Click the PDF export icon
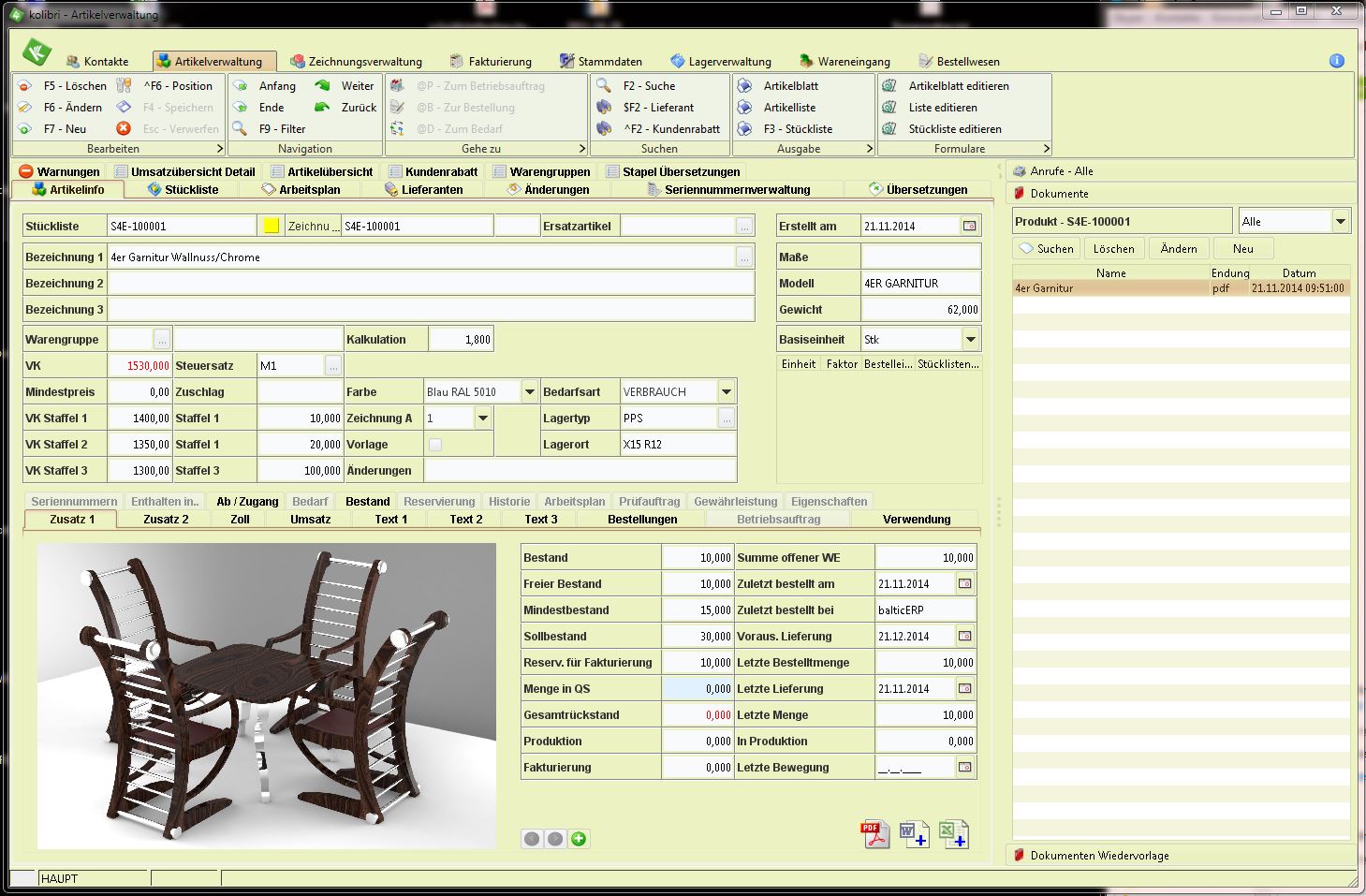 [874, 833]
